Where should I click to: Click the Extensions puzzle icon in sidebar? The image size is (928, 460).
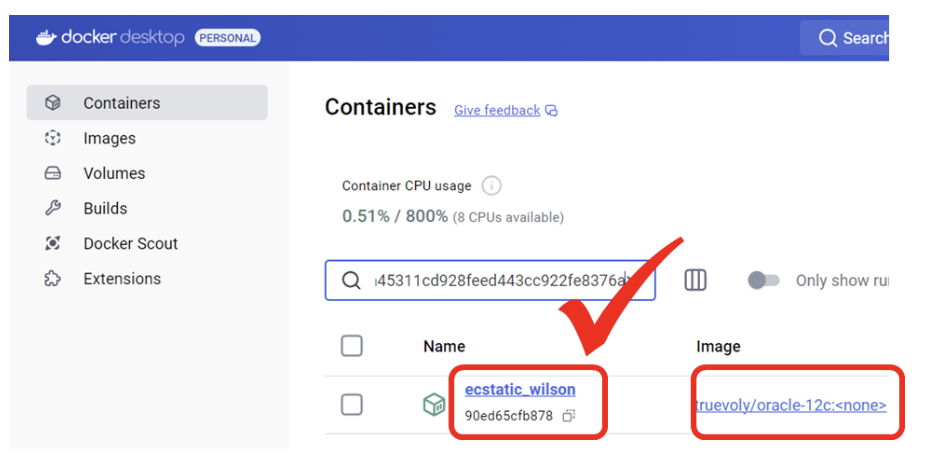pyautogui.click(x=54, y=279)
